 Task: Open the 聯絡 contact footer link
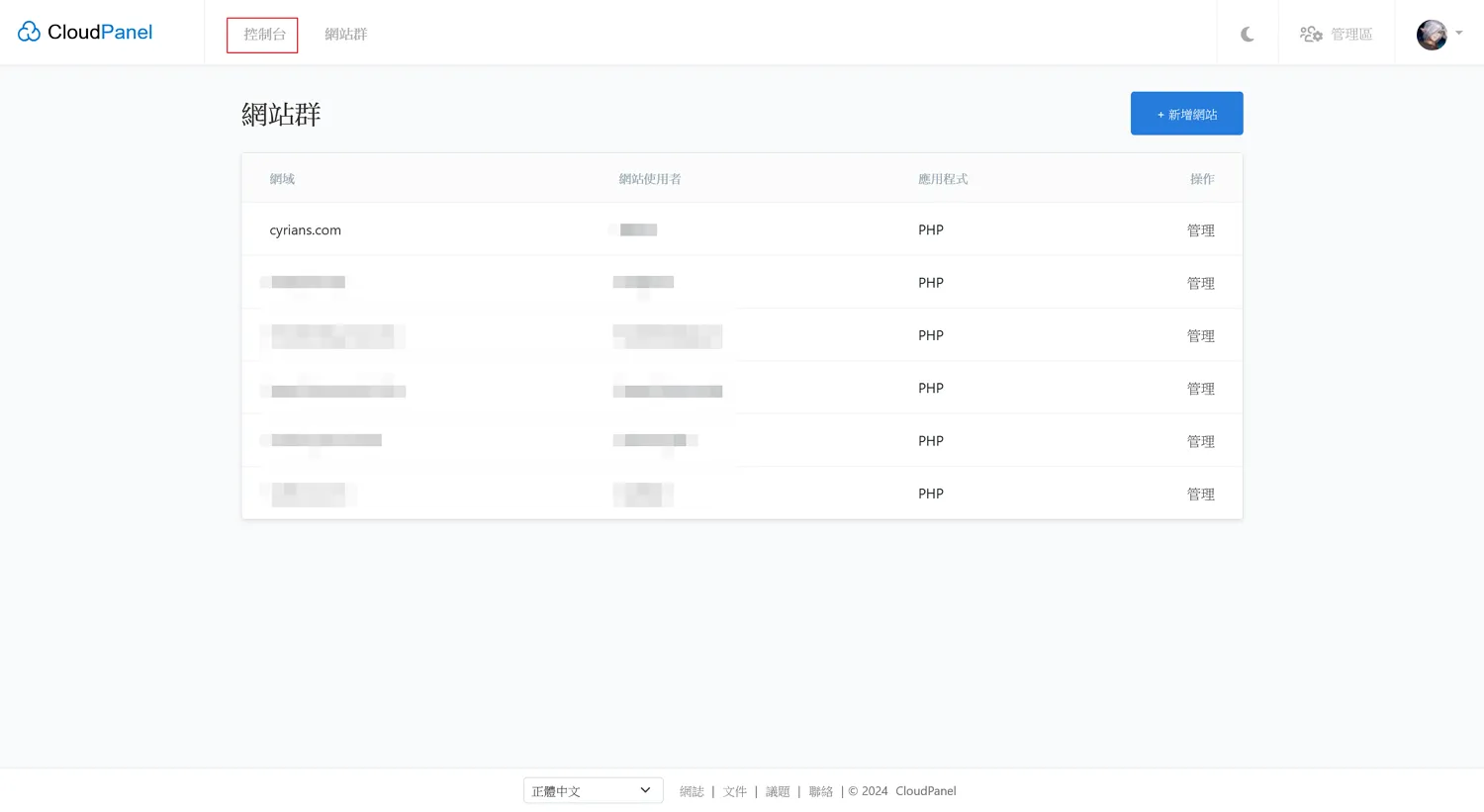[820, 791]
